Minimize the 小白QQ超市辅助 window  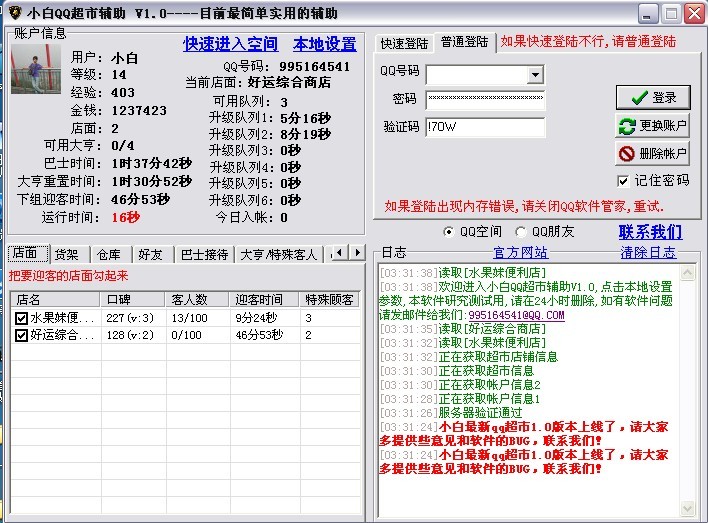(x=647, y=14)
